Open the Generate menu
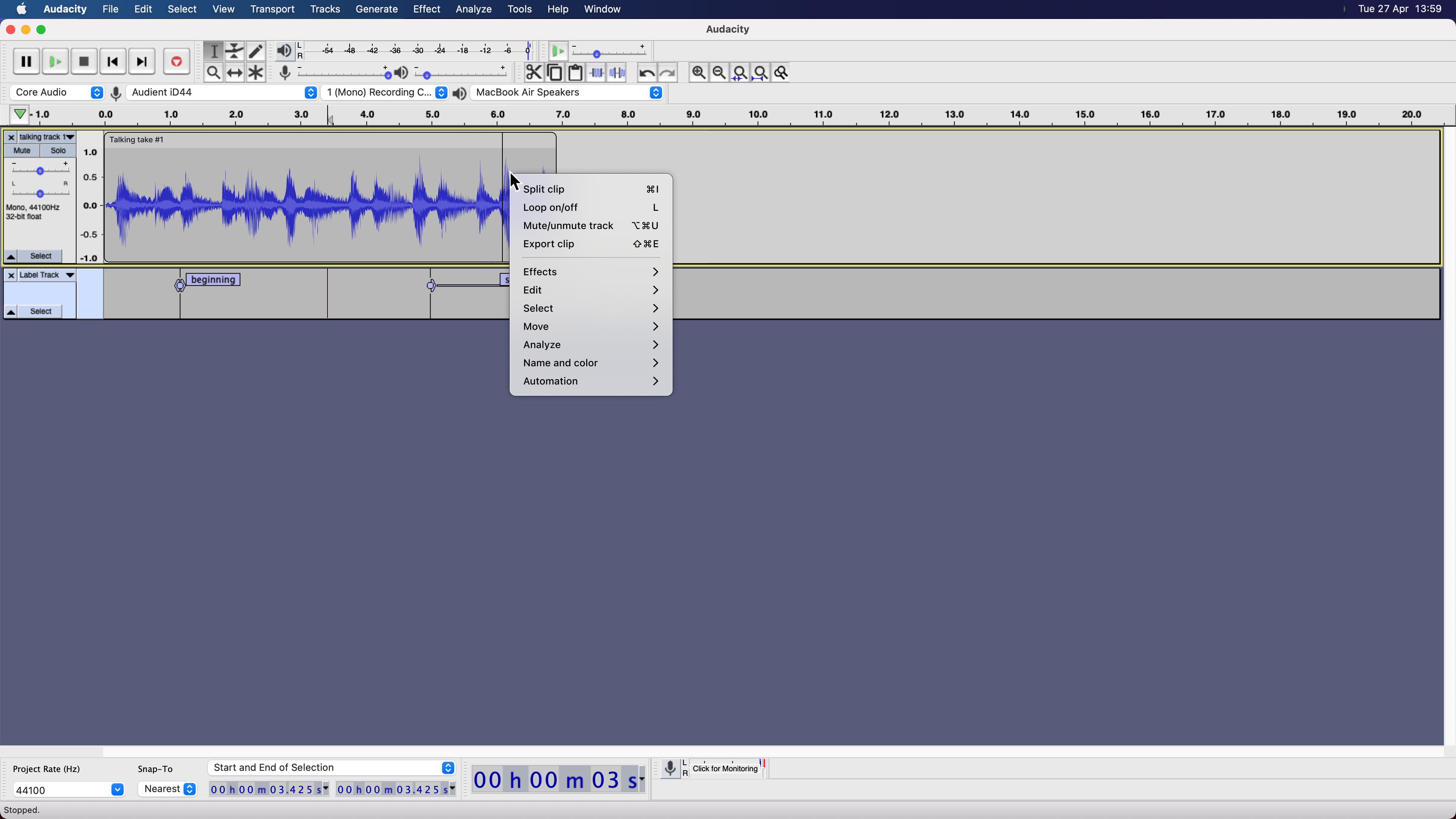The height and width of the screenshot is (819, 1456). (x=377, y=9)
